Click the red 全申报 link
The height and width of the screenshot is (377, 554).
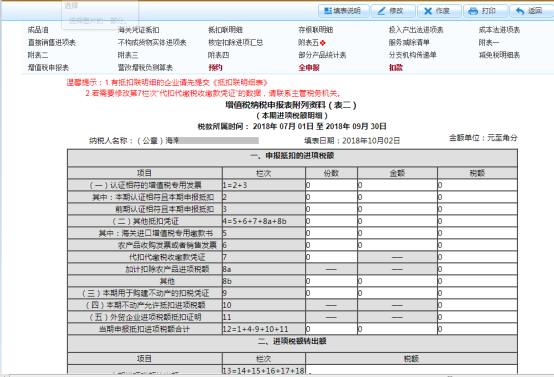coord(309,67)
